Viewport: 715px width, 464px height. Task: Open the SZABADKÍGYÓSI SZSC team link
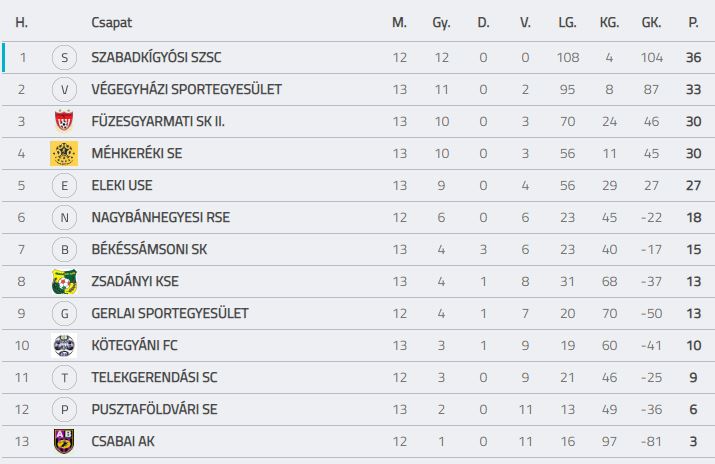point(156,57)
